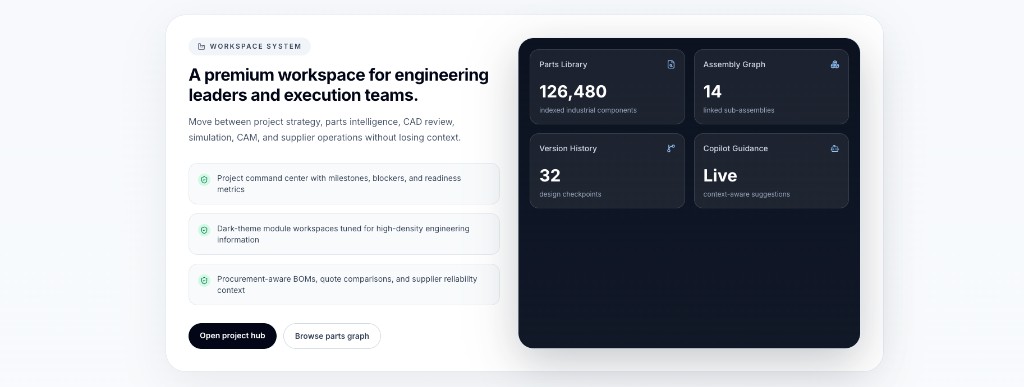Click 'linked sub-assemblies' caption
Viewport: 1024px width, 387px height.
click(x=739, y=110)
